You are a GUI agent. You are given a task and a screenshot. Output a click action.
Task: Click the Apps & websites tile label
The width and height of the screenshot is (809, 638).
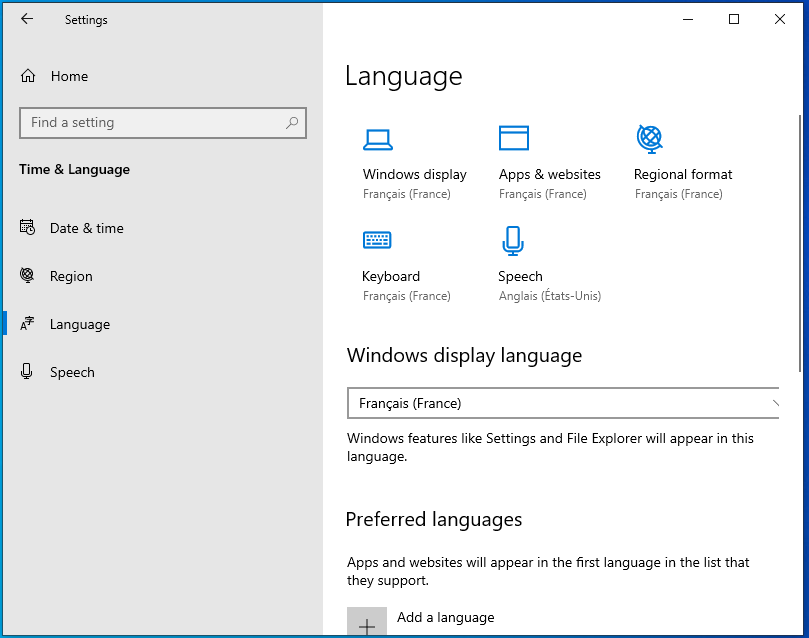549,174
